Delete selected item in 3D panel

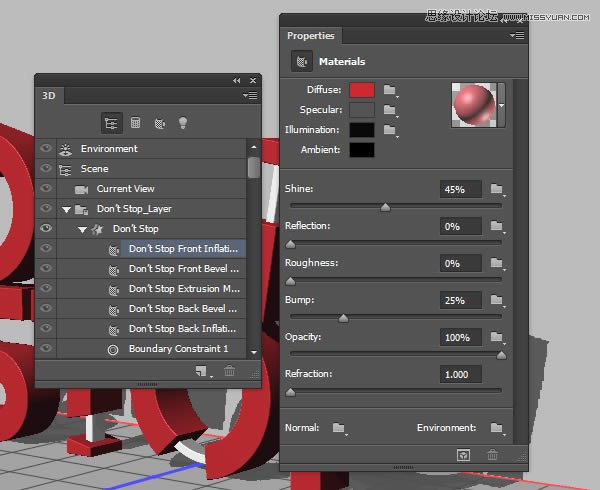230,371
